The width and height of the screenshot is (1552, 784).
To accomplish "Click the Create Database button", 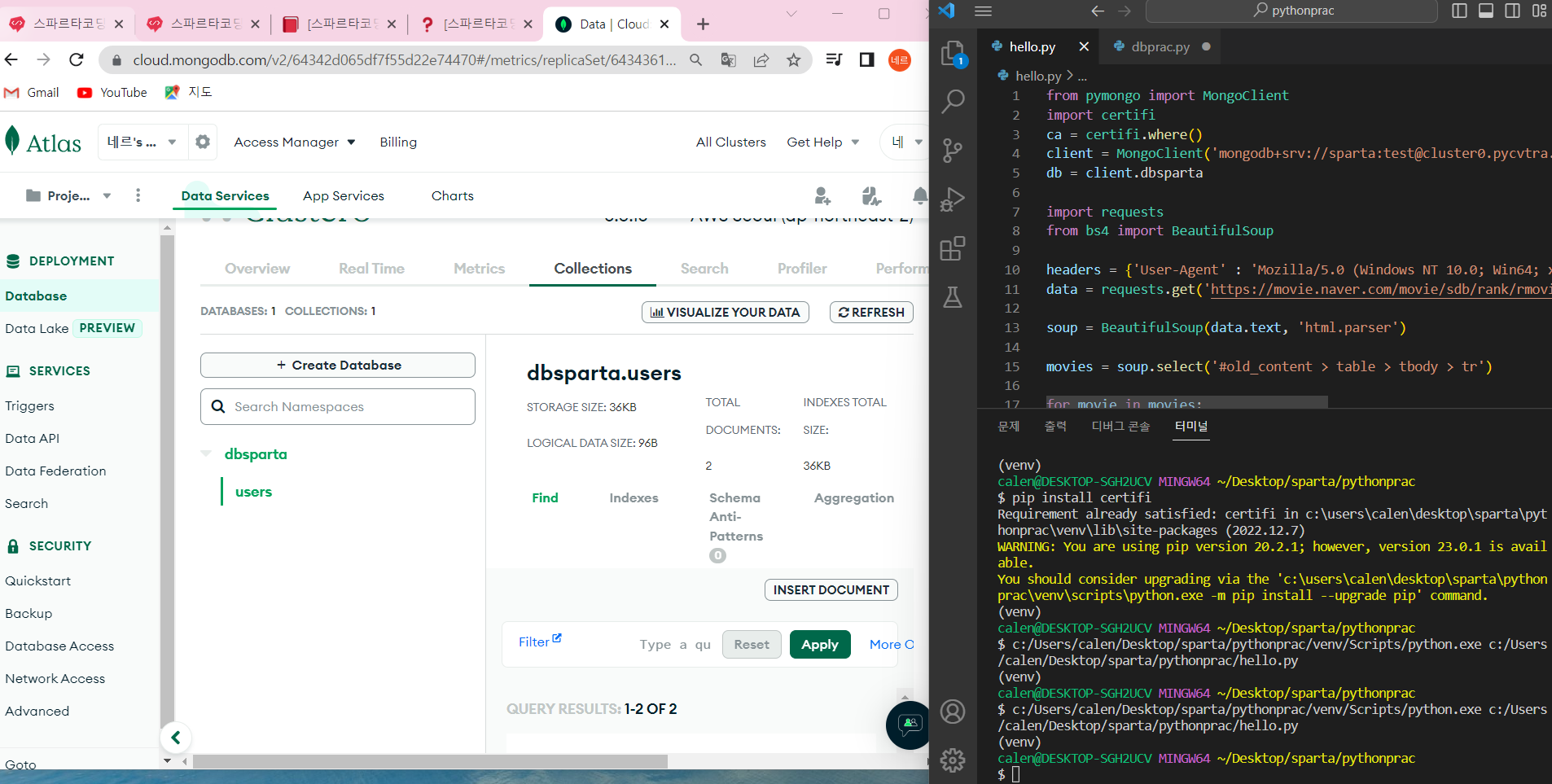I will pos(338,365).
